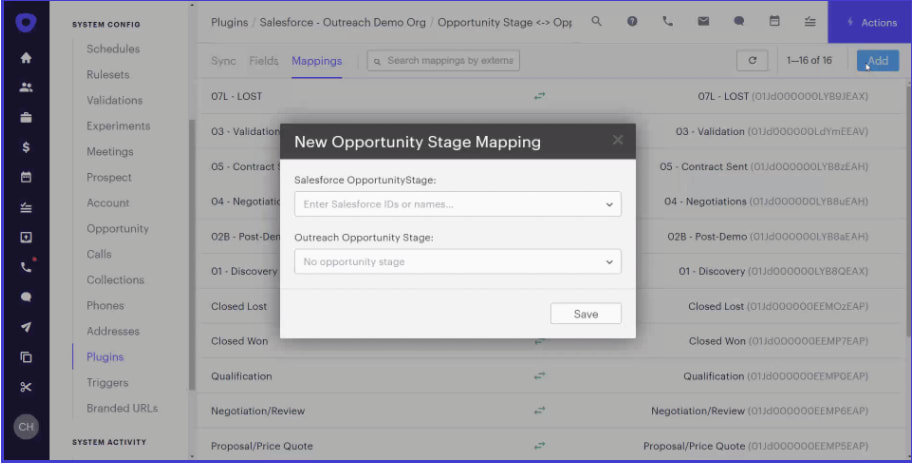Open the email envelope icon in top bar
Image resolution: width=912 pixels, height=465 pixels.
pos(703,22)
